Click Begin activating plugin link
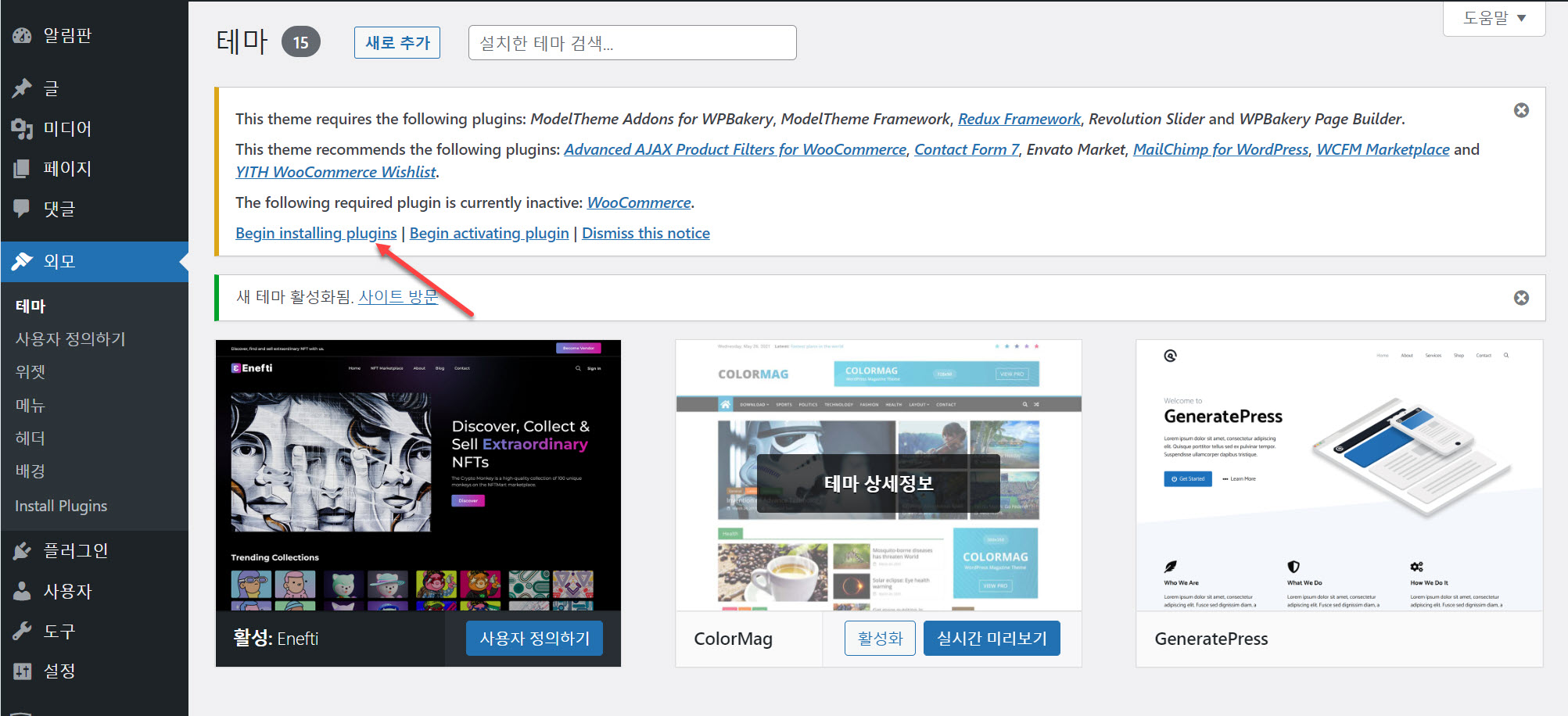This screenshot has height=716, width=1568. [489, 233]
